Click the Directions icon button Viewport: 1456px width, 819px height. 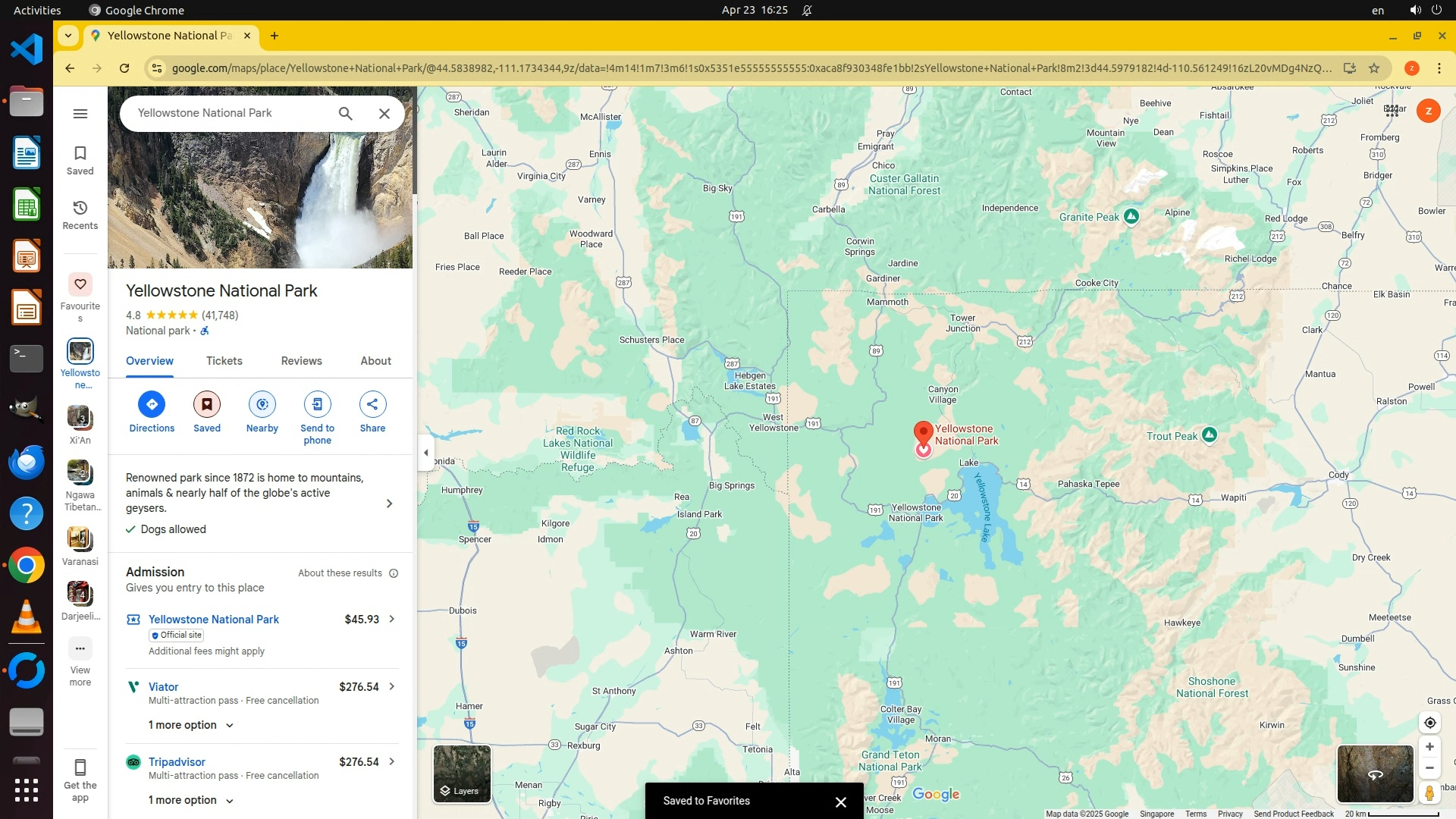coord(152,404)
